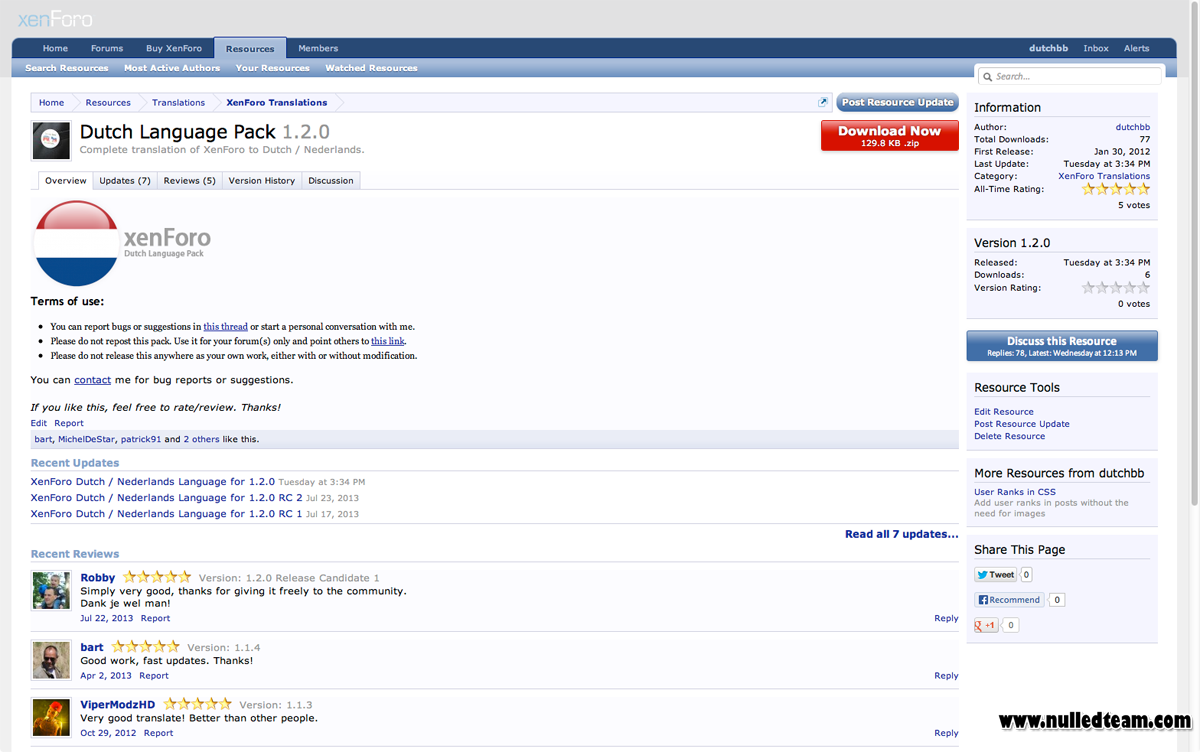Open bart's reviewer avatar
Screen dimensions: 1200x752
[x=51, y=661]
